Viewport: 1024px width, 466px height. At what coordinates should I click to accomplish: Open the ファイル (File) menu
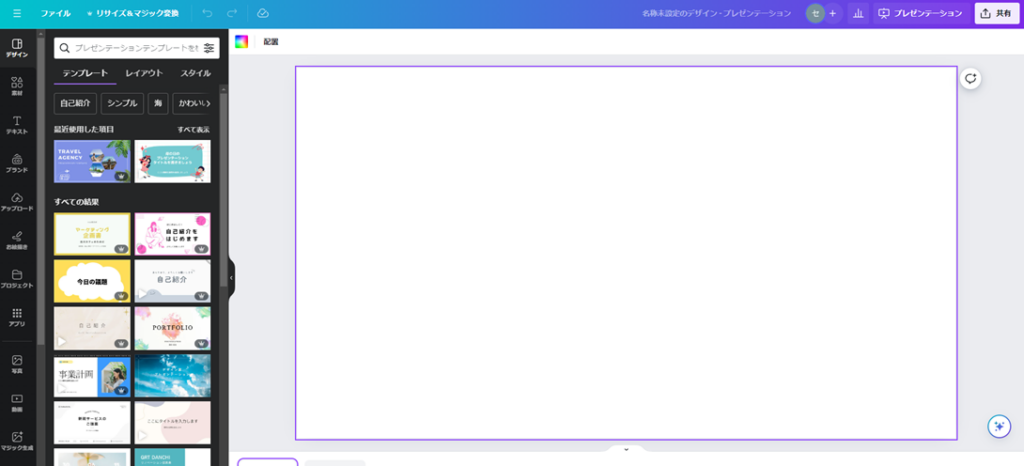pos(55,14)
